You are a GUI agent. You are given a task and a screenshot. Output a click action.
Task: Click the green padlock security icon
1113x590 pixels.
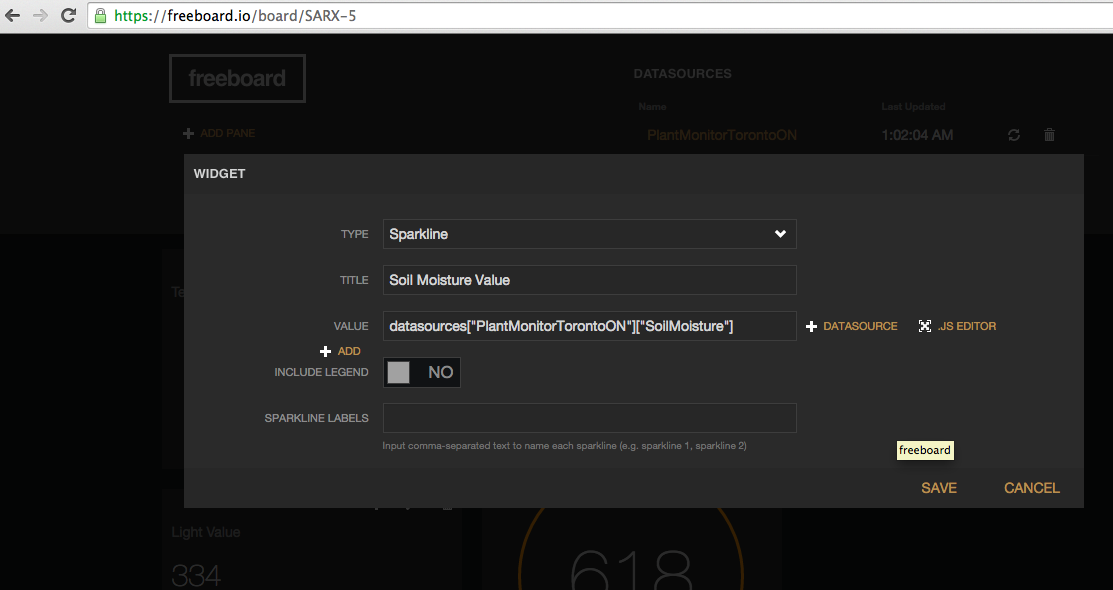(101, 15)
